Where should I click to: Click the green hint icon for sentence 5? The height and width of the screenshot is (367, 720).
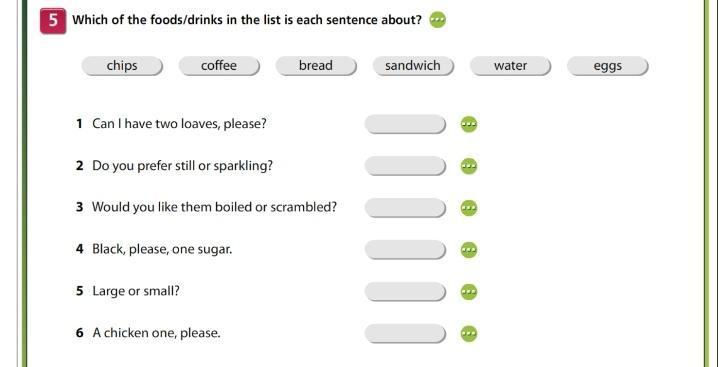point(469,292)
